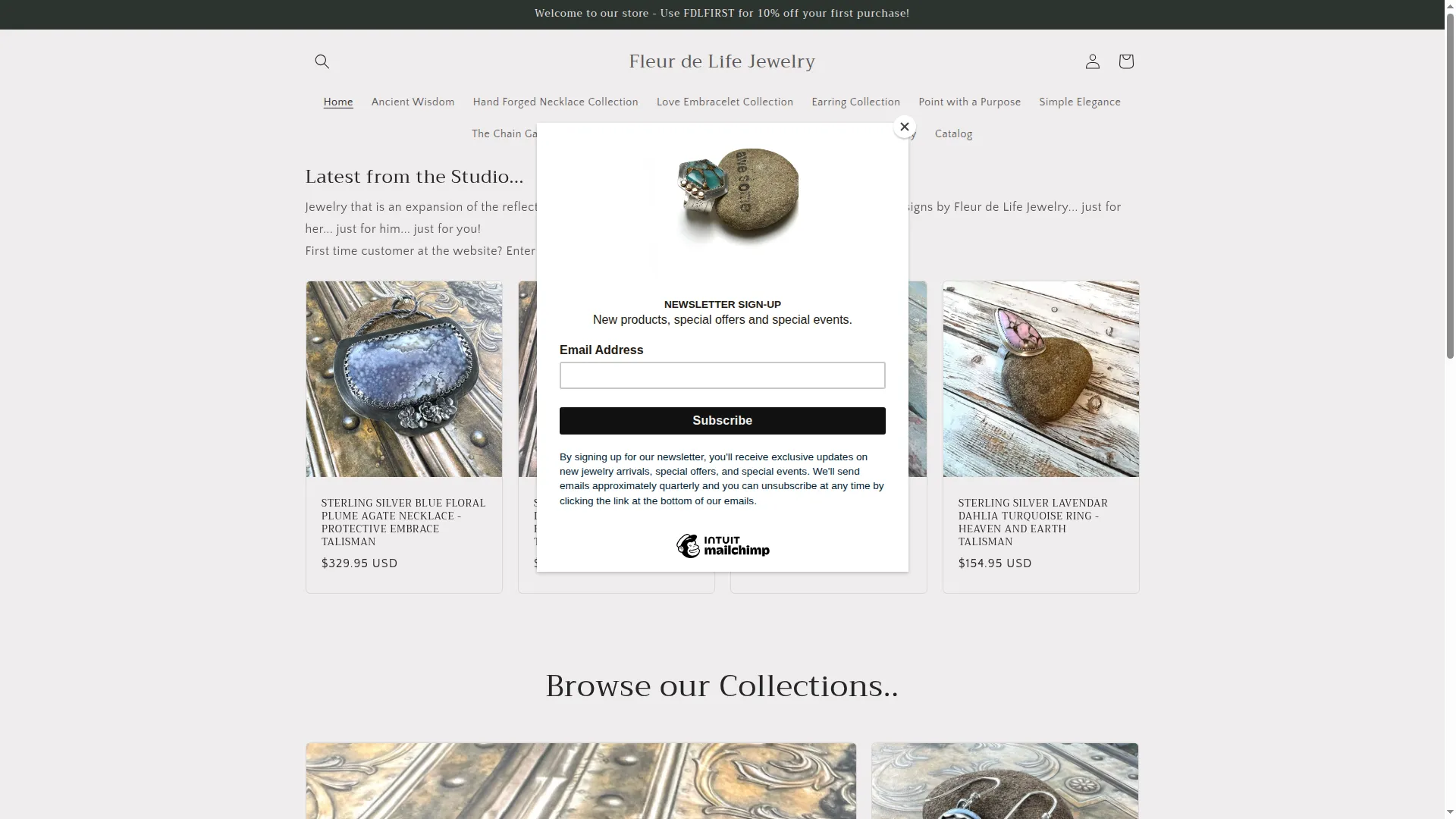This screenshot has width=1456, height=819.
Task: Open the large tin-tile collection image
Action: coord(581,781)
